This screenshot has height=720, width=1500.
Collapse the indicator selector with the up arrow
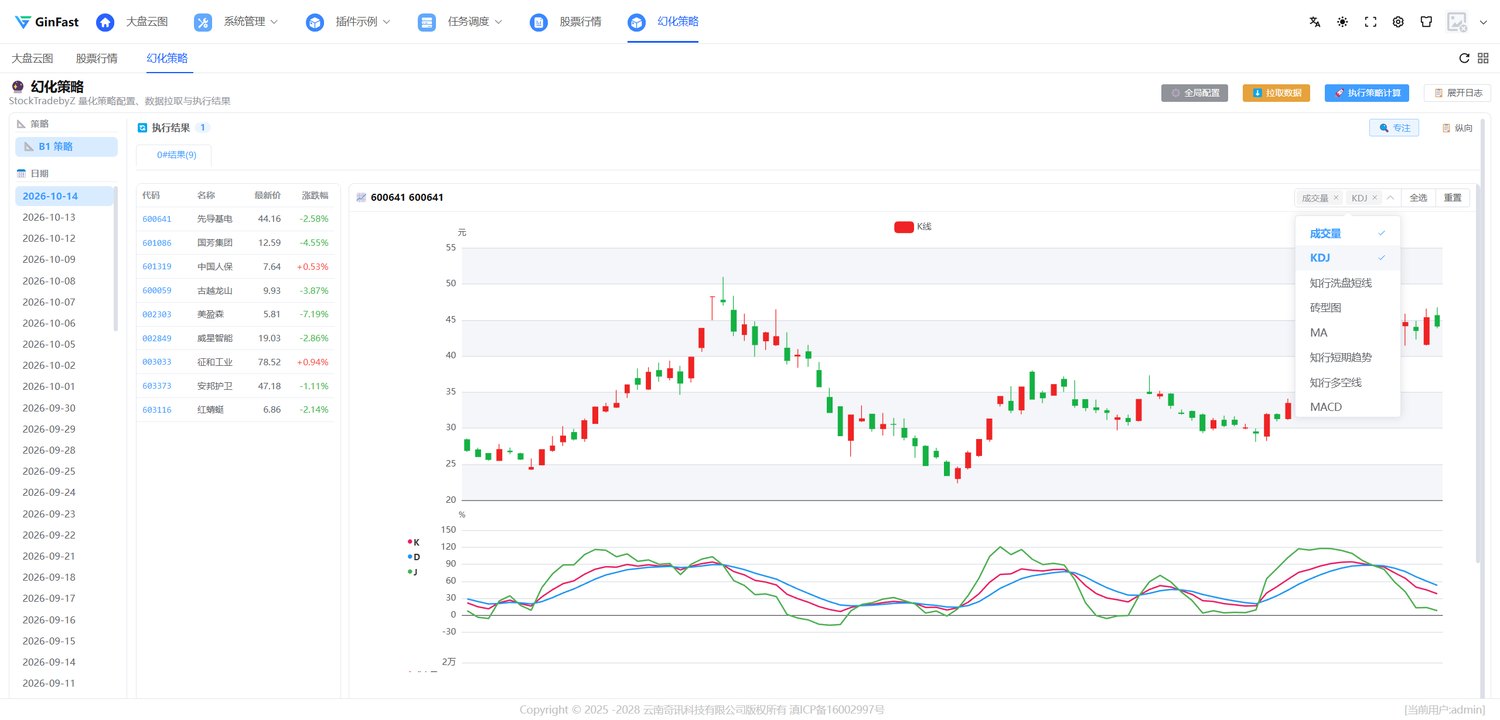pyautogui.click(x=1390, y=198)
